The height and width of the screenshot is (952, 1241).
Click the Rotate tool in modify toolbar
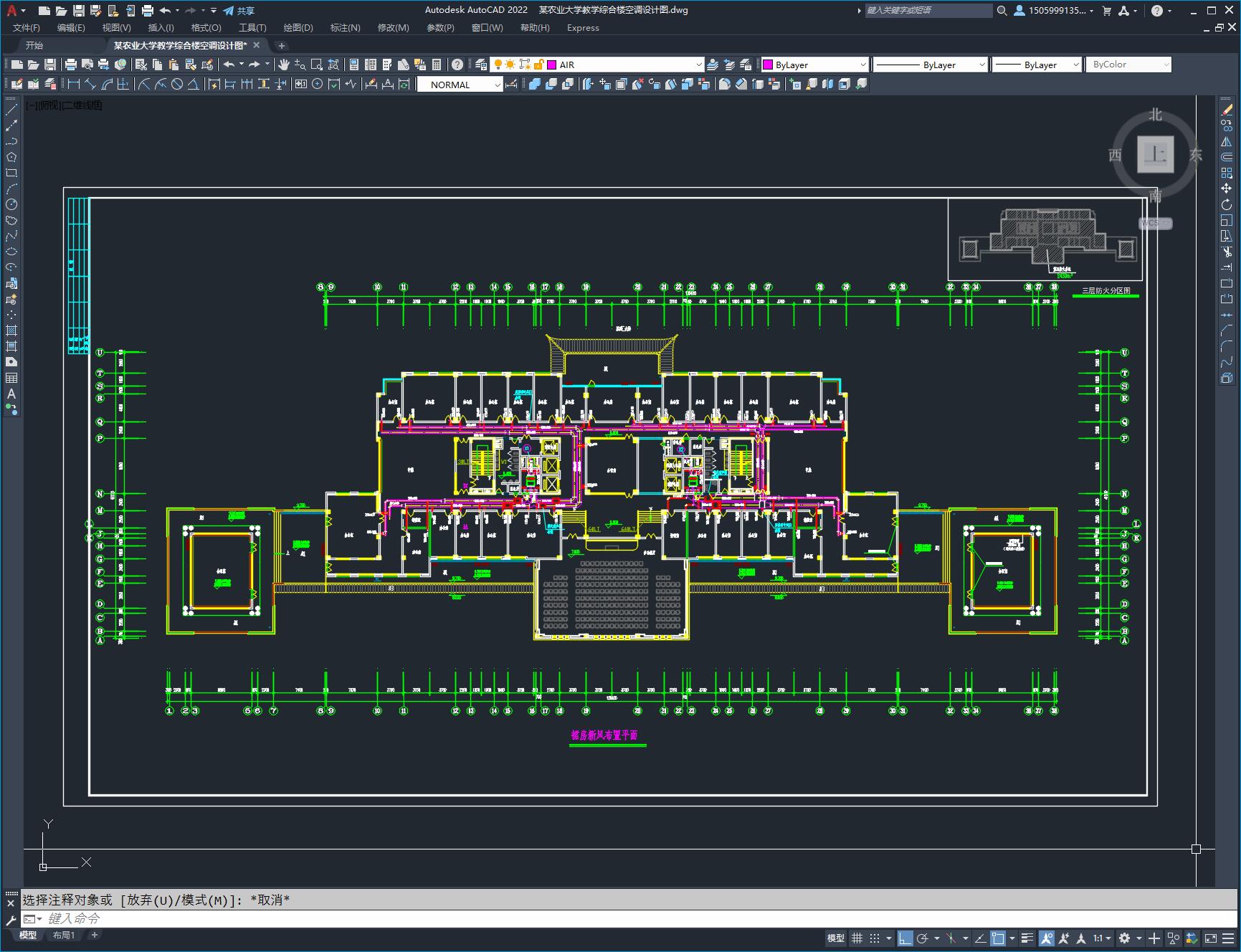[1227, 204]
